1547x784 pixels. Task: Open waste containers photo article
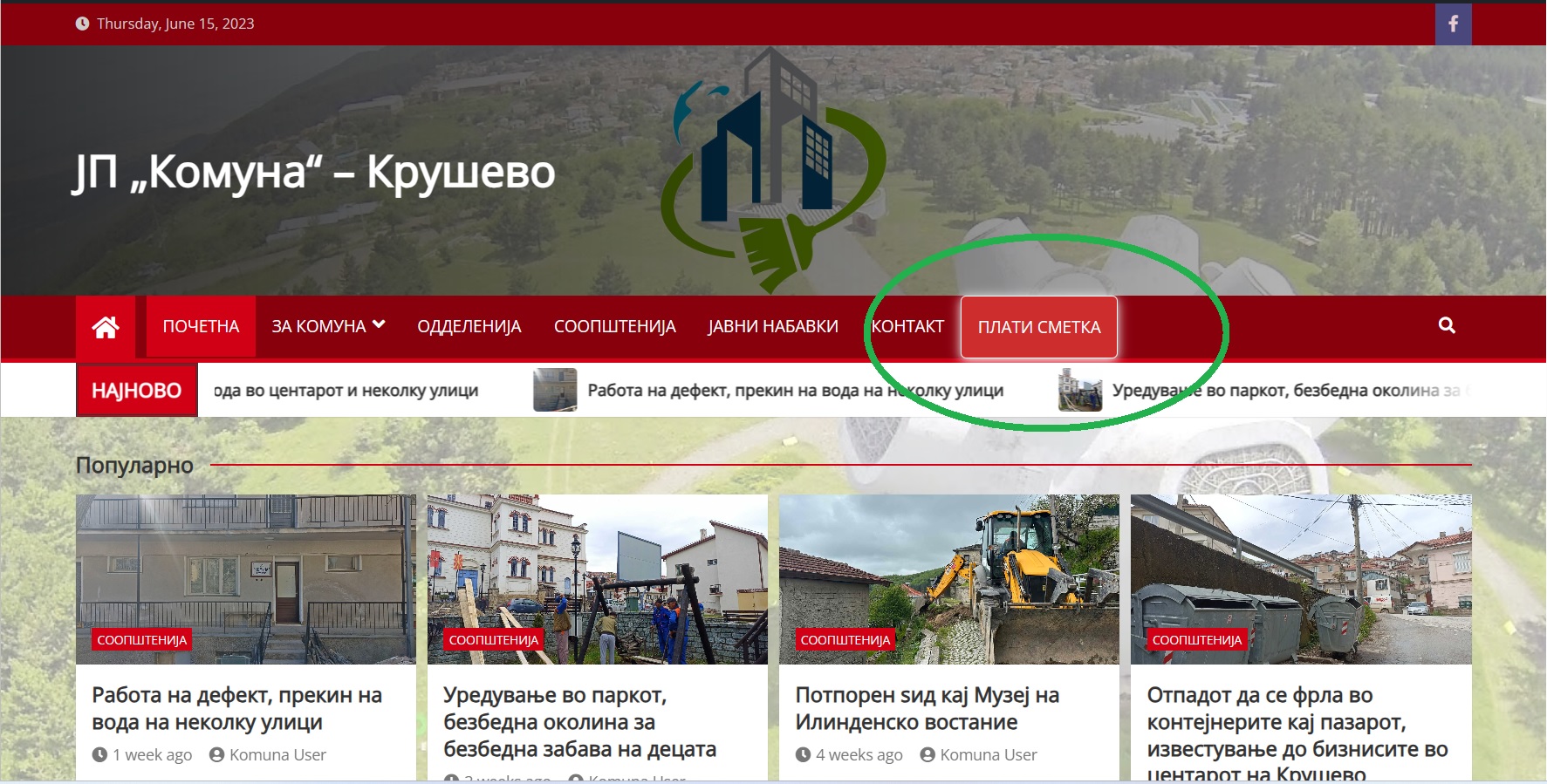1301,579
